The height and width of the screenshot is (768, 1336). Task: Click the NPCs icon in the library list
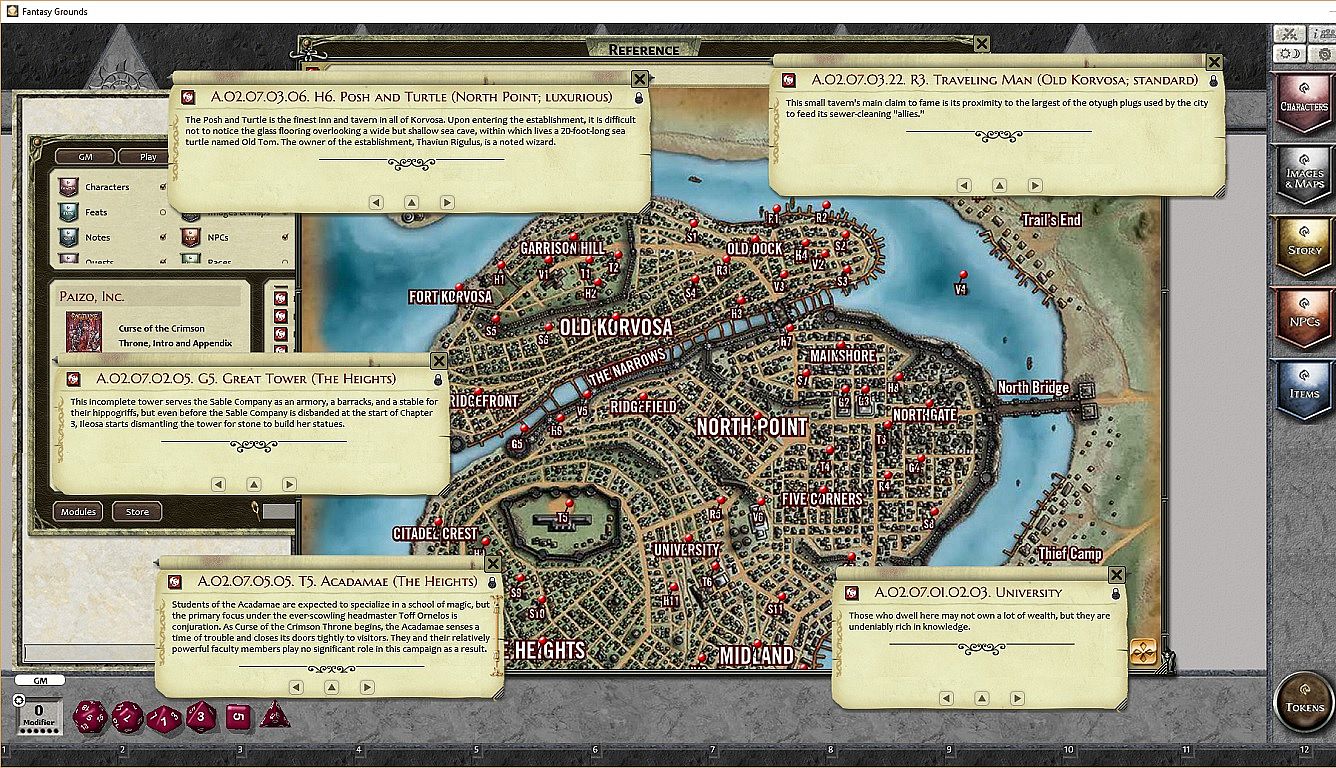(190, 237)
